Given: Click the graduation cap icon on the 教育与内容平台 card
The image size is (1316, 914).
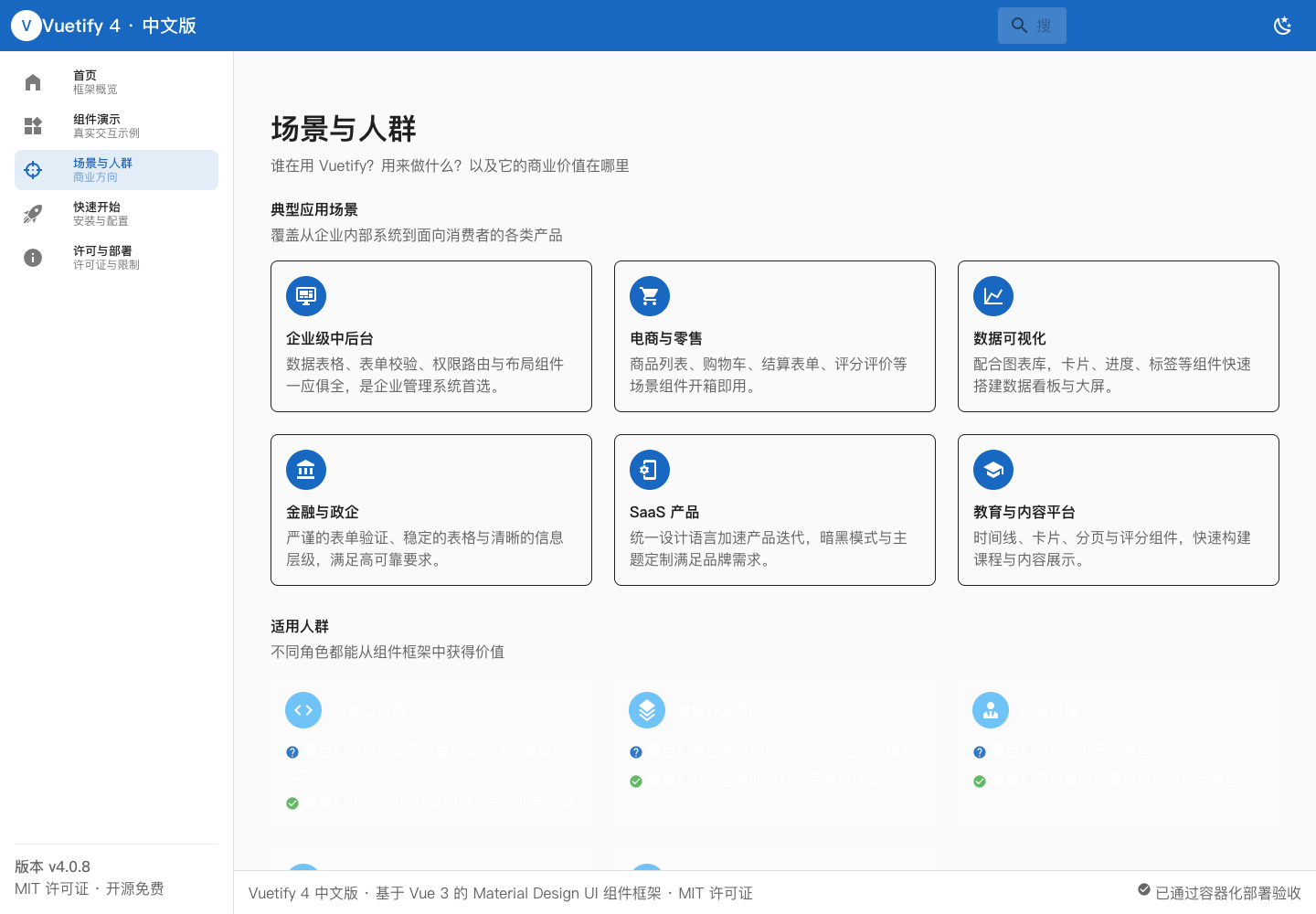Looking at the screenshot, I should [993, 470].
